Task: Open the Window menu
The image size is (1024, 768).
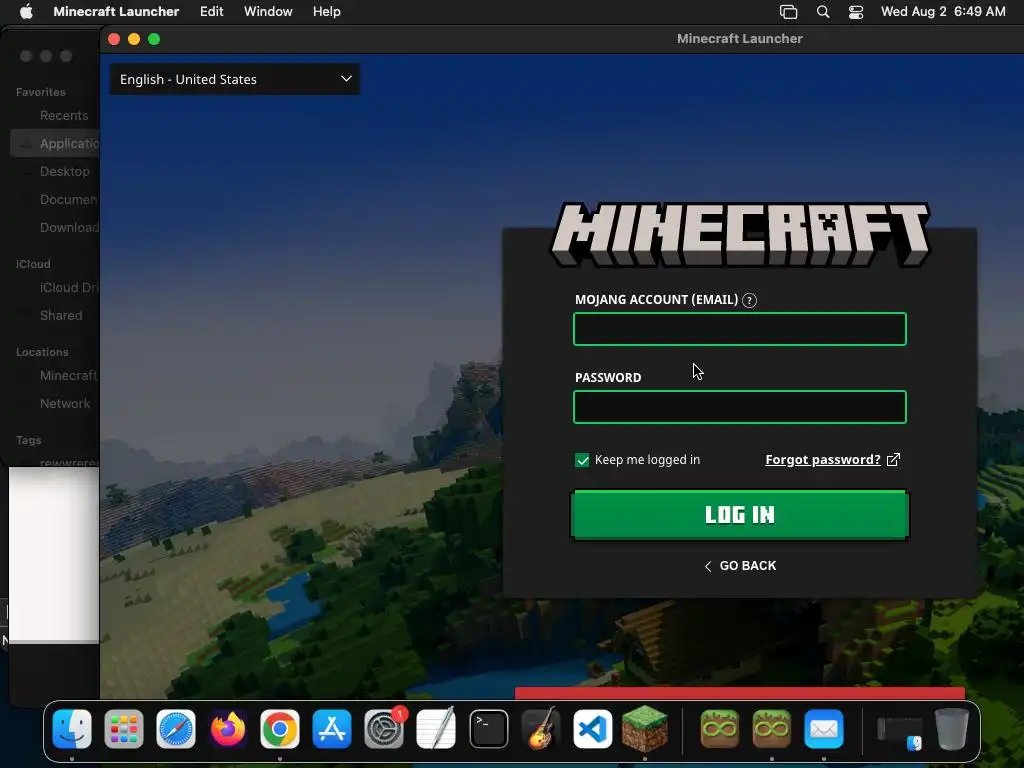Action: pos(268,12)
